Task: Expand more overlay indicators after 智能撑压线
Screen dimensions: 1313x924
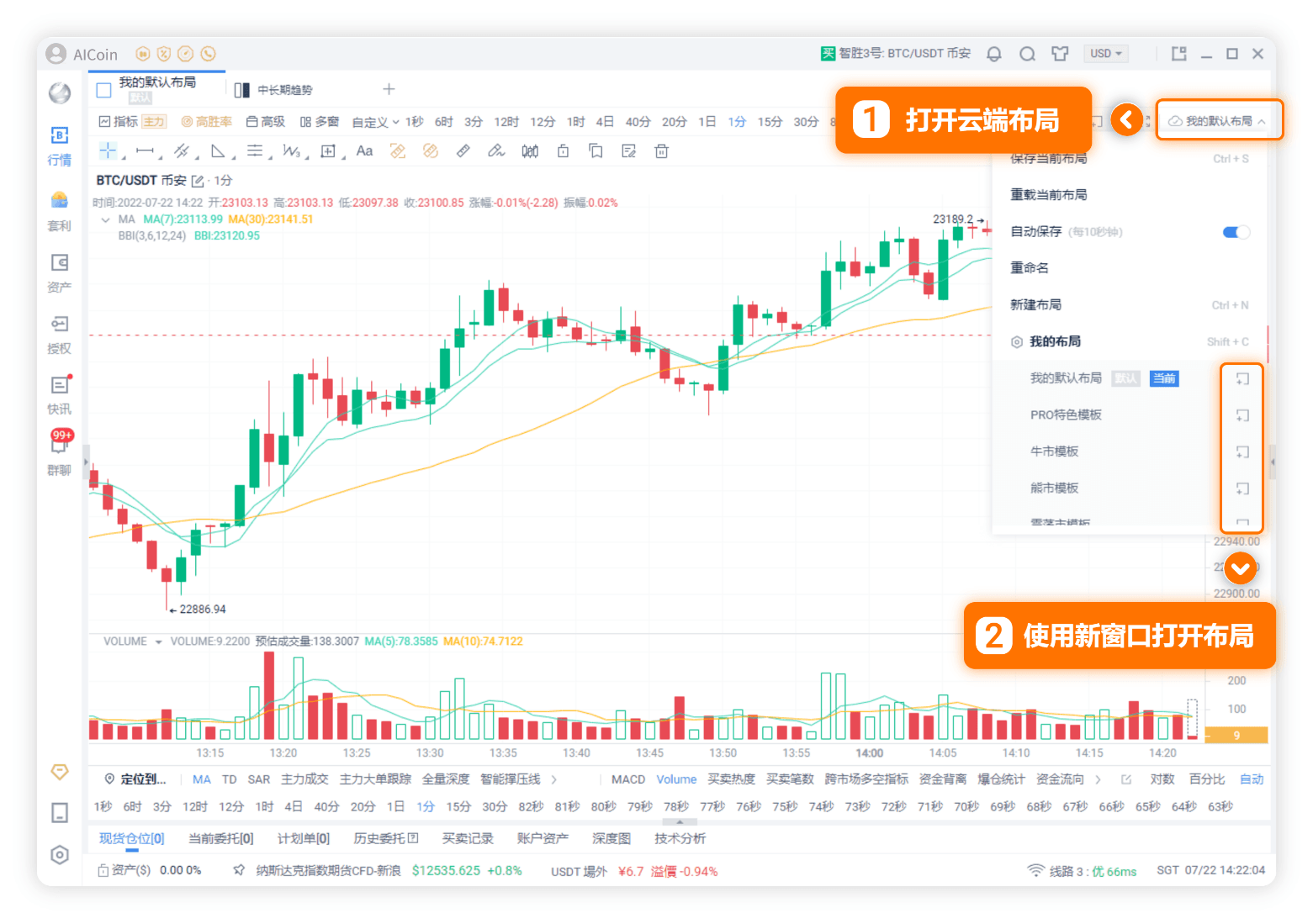Action: coord(553,779)
